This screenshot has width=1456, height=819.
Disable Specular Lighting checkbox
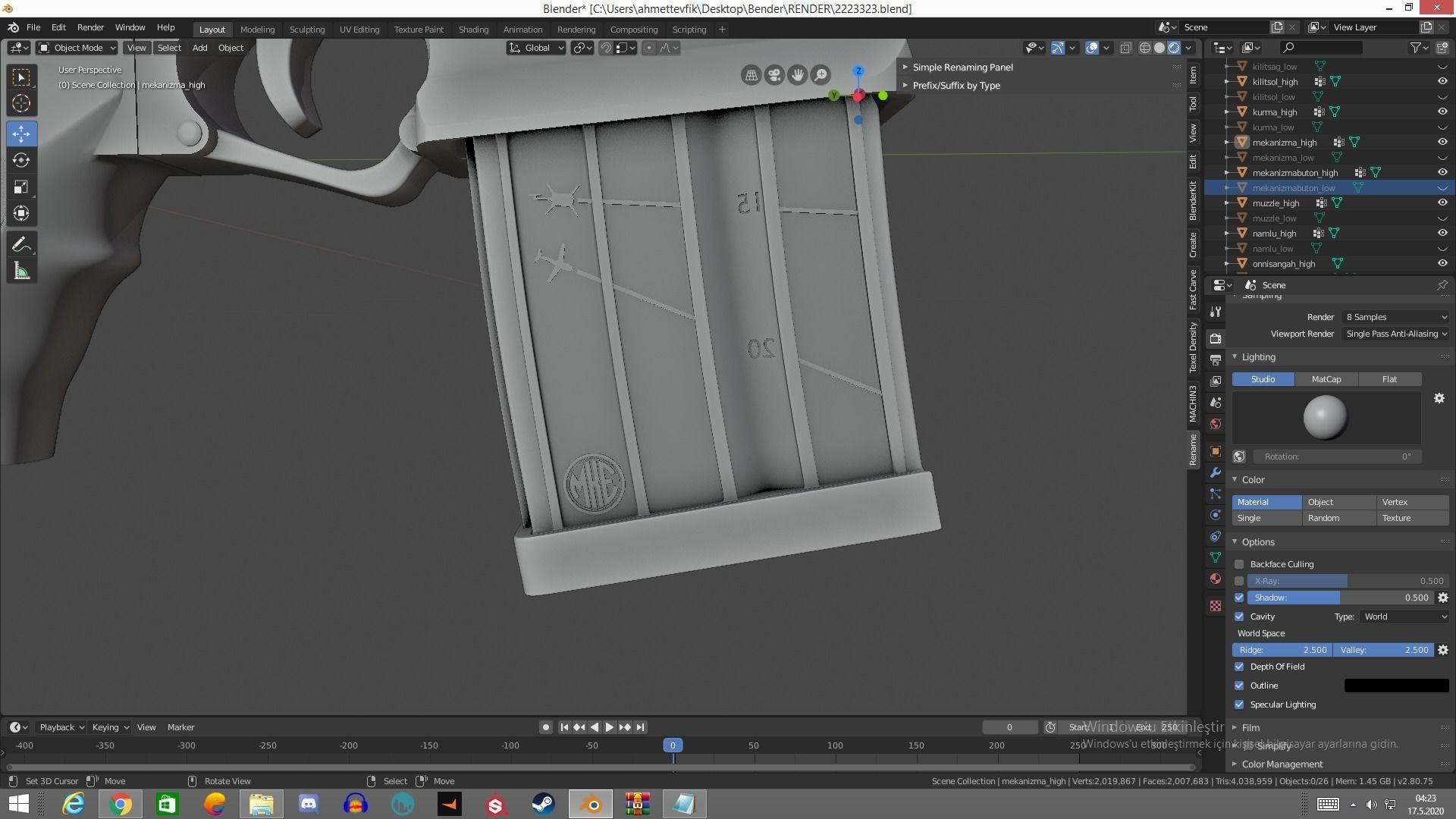[x=1239, y=704]
